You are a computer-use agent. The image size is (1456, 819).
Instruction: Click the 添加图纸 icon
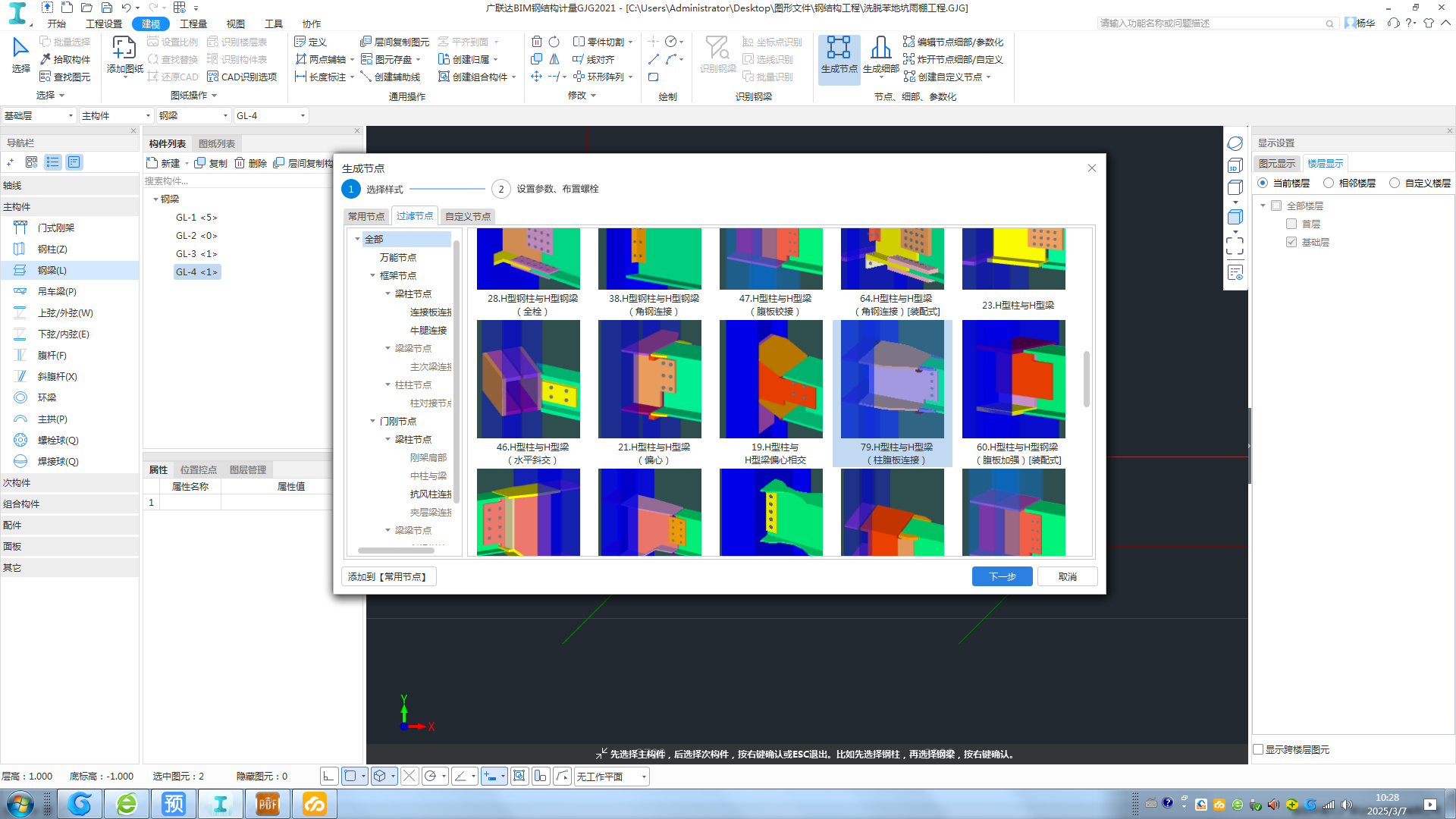click(124, 55)
